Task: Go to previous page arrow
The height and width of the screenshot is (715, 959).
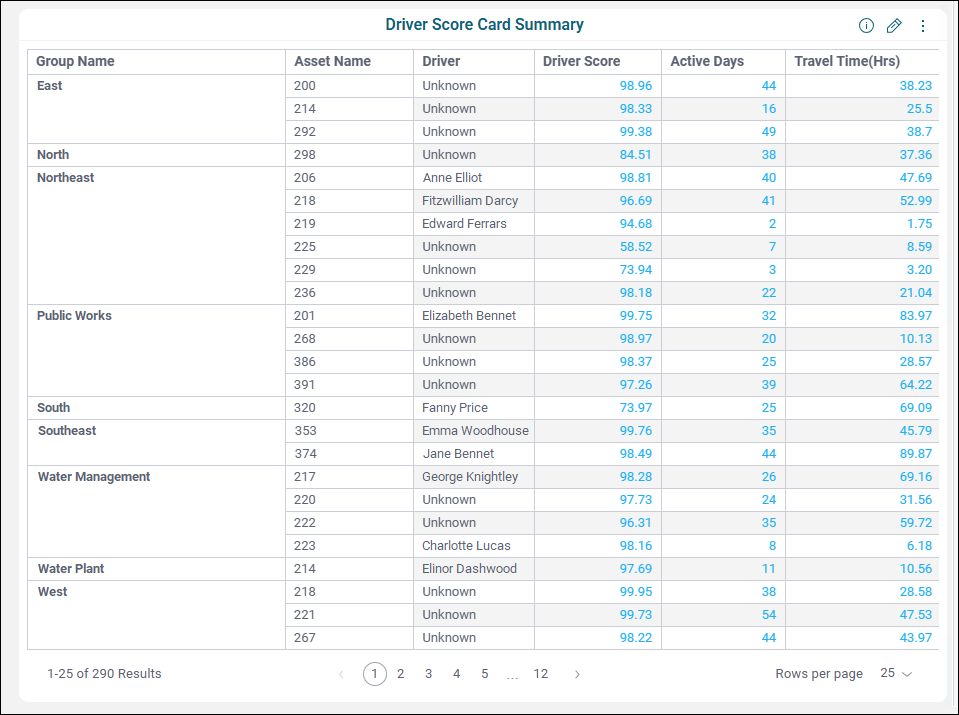Action: (x=341, y=674)
